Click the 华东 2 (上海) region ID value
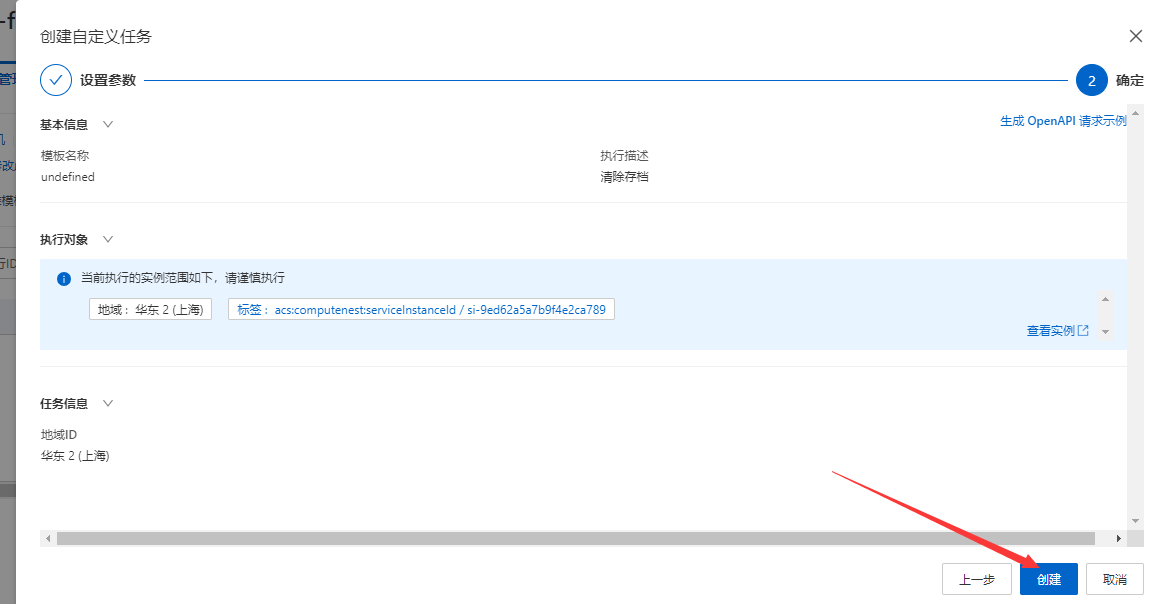1162x604 pixels. pos(75,456)
